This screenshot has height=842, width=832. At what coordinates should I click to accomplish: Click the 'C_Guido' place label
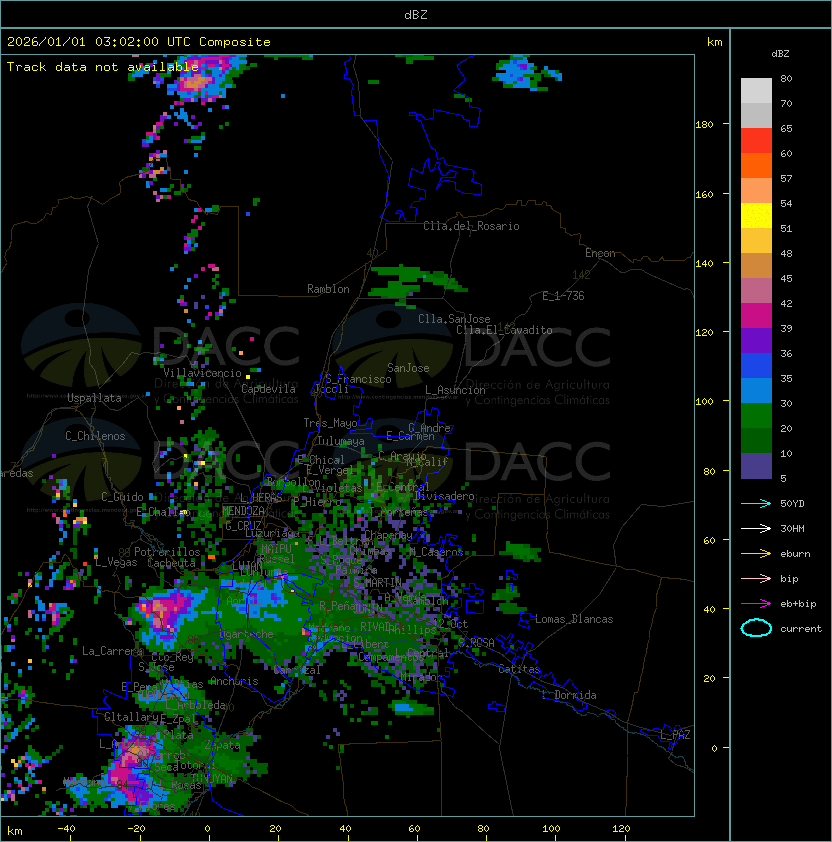click(x=122, y=497)
